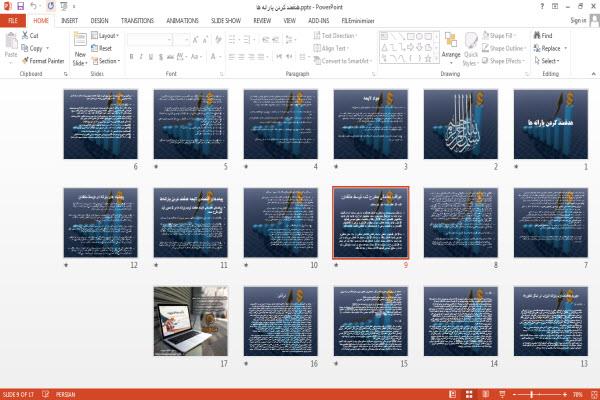Switch to the ANIMATIONS tab

pyautogui.click(x=182, y=21)
